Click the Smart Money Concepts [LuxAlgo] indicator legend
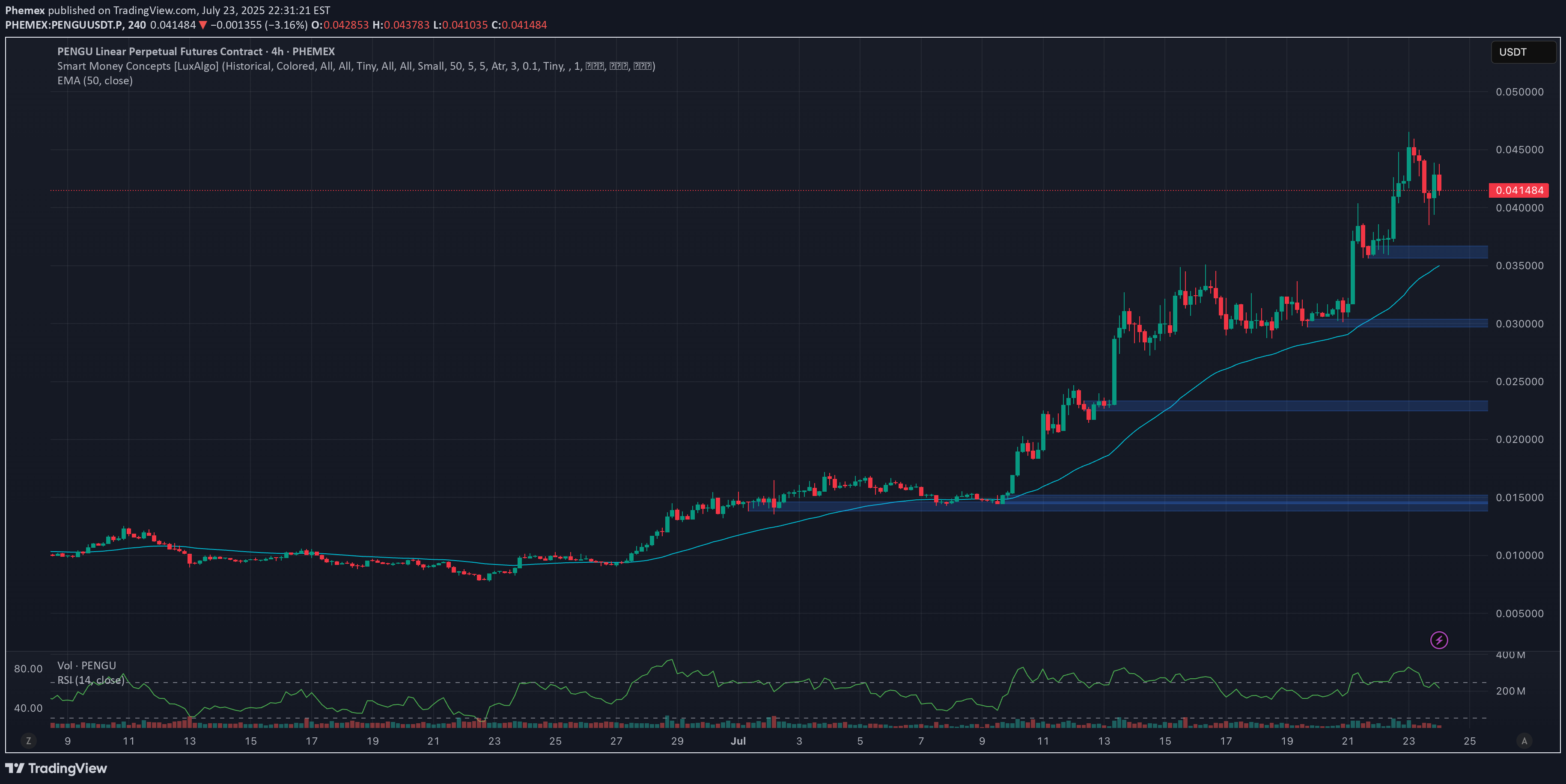The image size is (1566, 784). (x=356, y=66)
